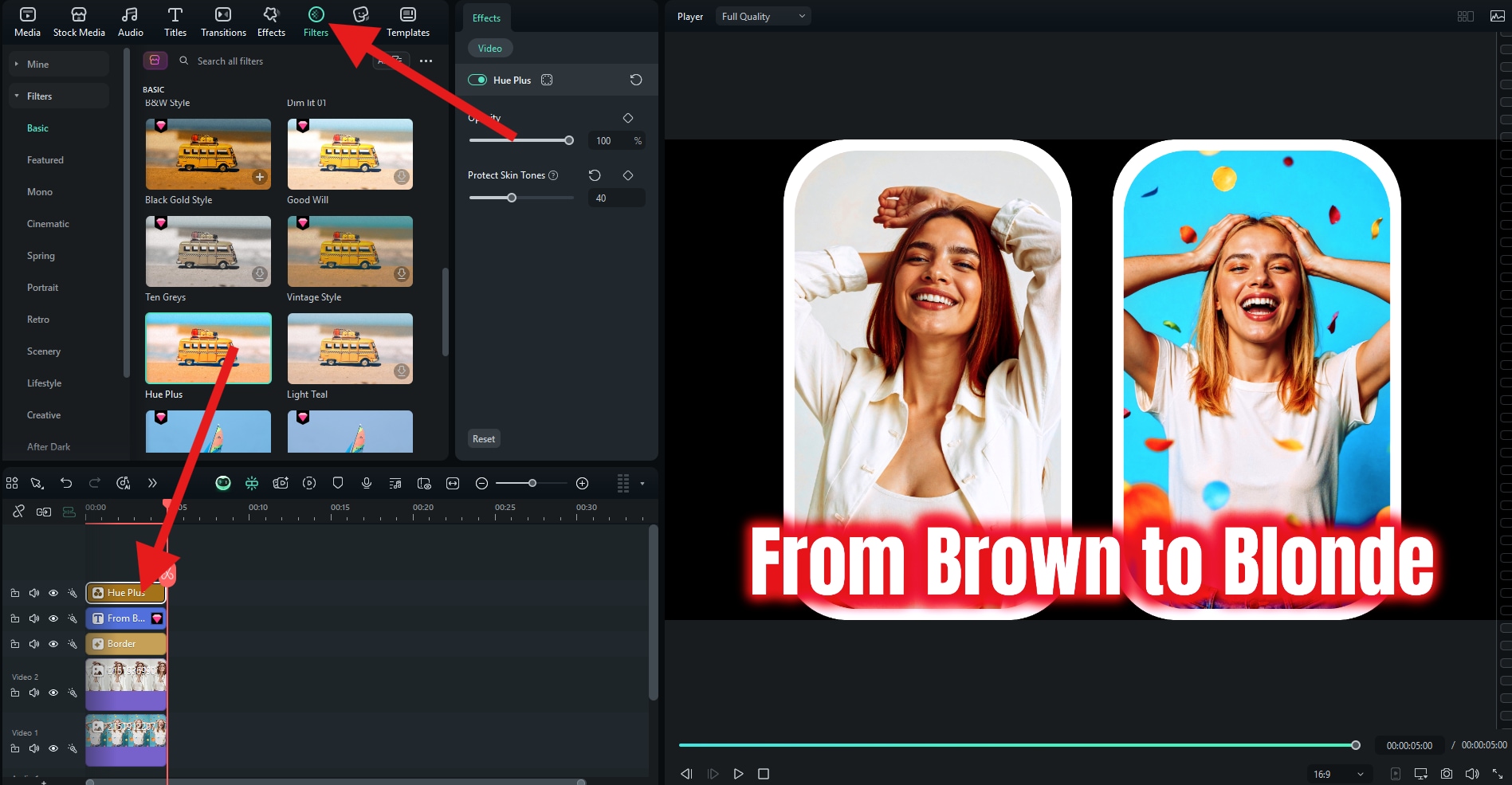Download the Light Teal filter
Image resolution: width=1512 pixels, height=785 pixels.
402,371
